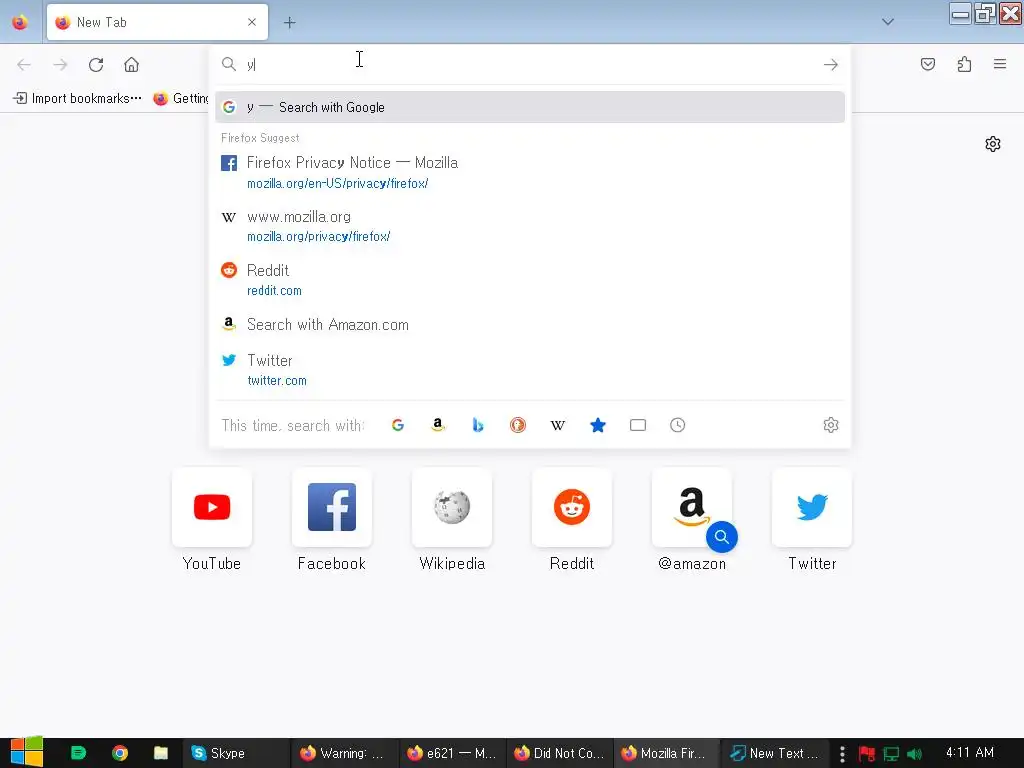
Task: Close the New Tab tab
Action: (x=252, y=22)
